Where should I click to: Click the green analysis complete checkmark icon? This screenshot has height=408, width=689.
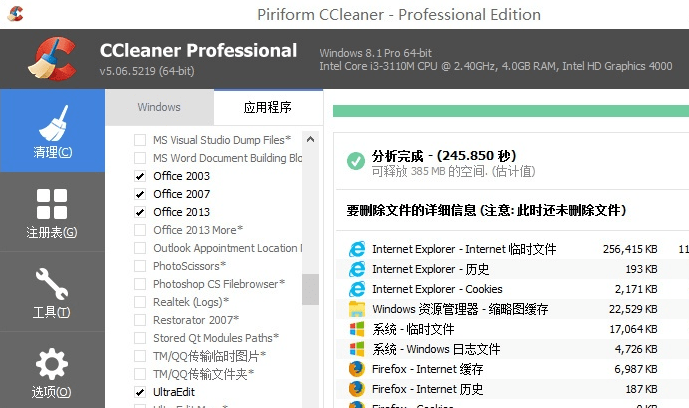coord(355,161)
